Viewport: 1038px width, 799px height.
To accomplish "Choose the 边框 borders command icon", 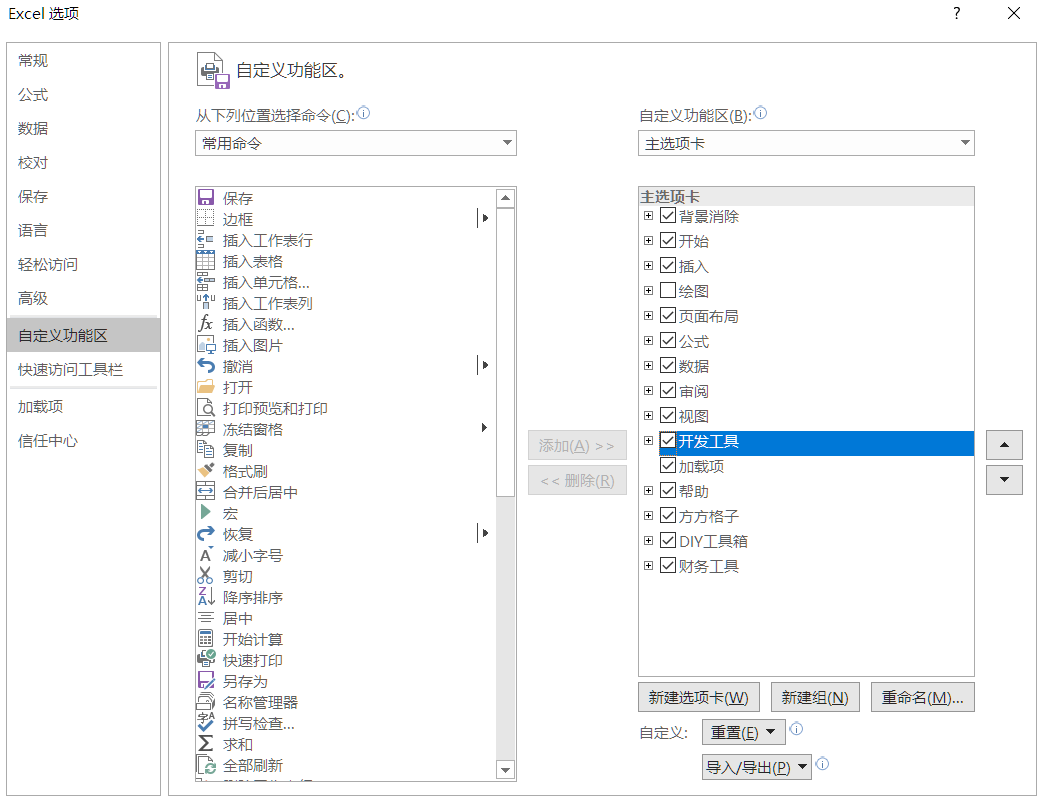I will (x=206, y=218).
